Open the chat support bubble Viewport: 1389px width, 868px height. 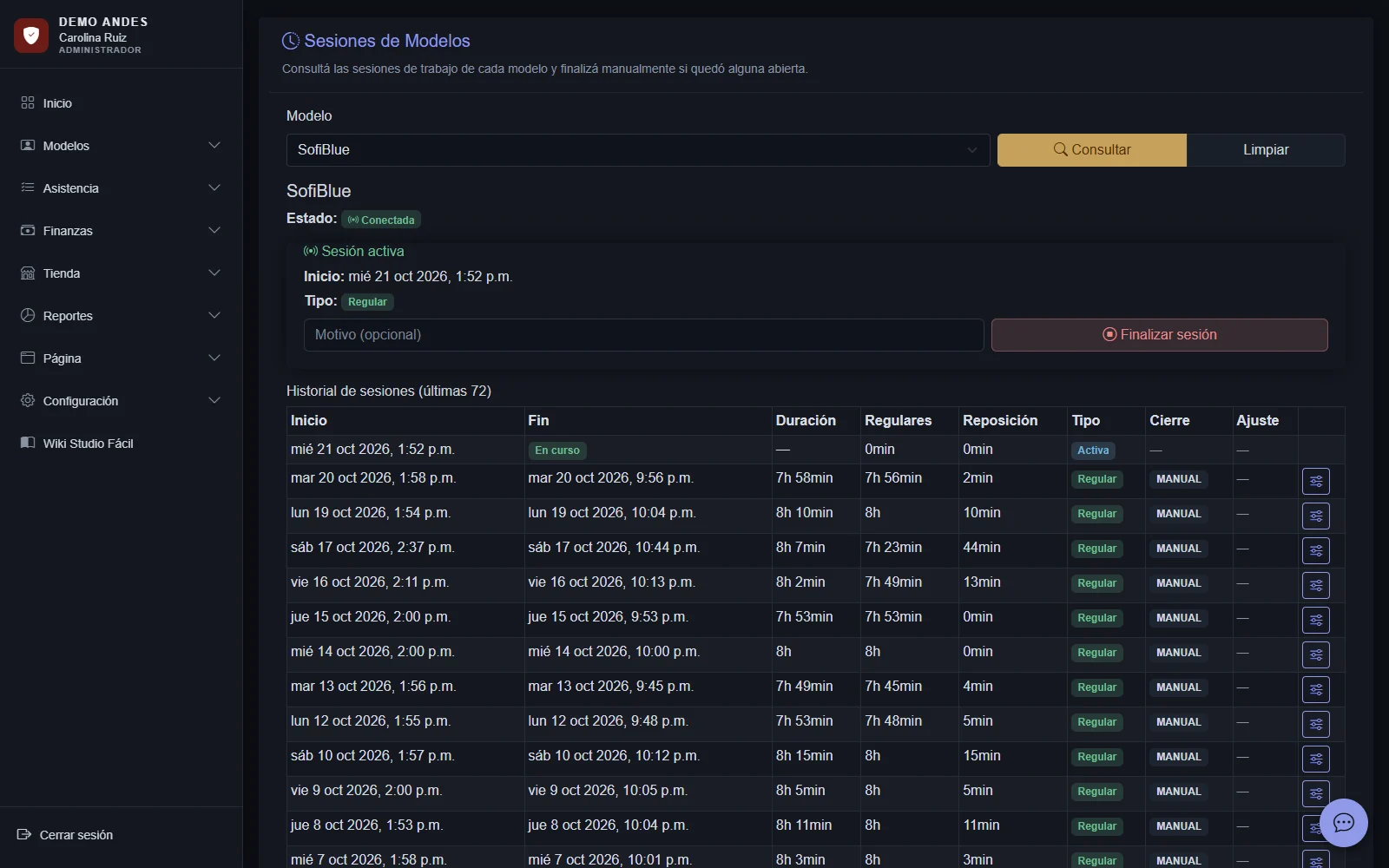tap(1344, 823)
